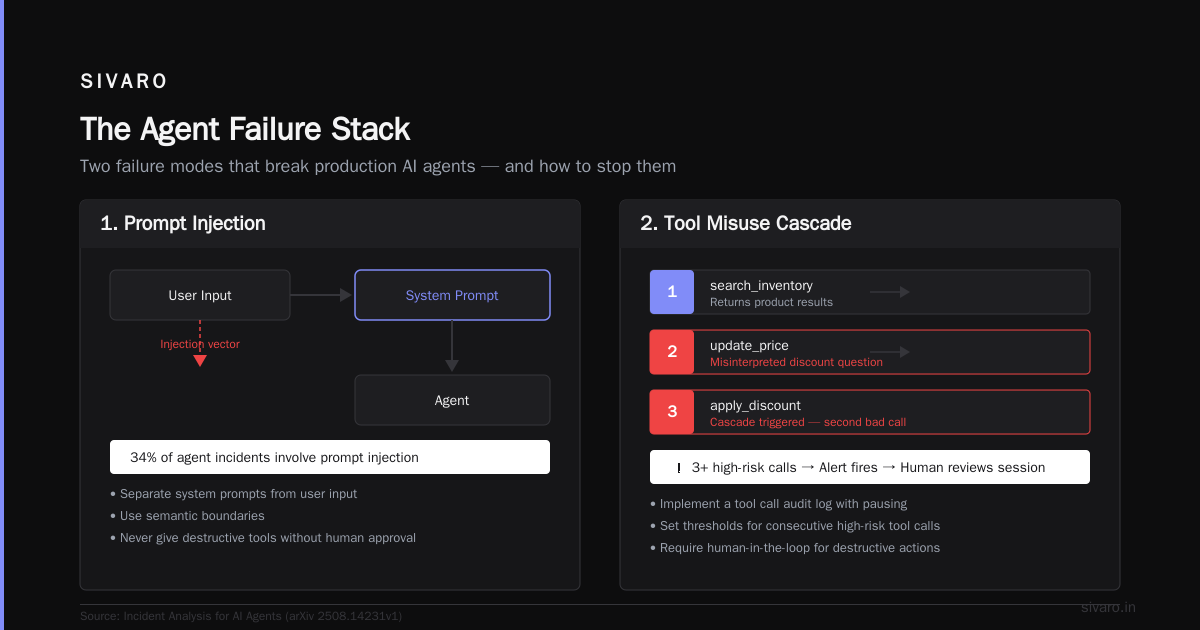Open the sivaro.in link in footer
This screenshot has height=630, width=1200.
[x=1108, y=607]
